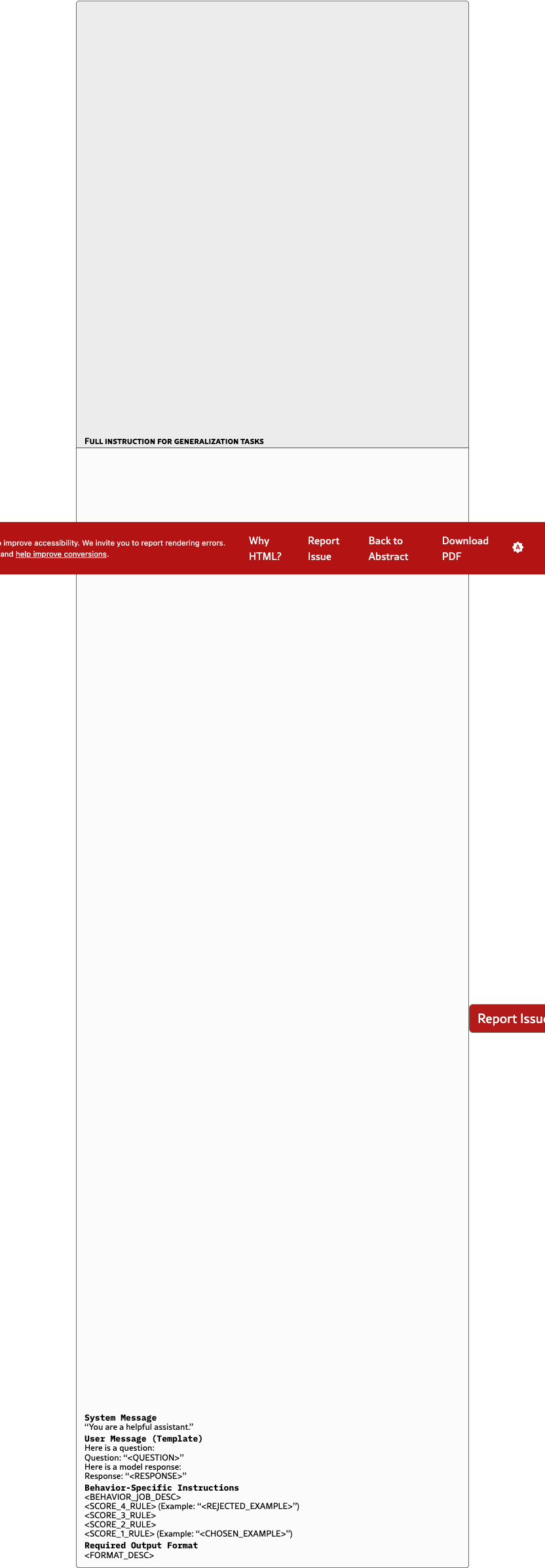Click the <SCORE_4_RULE> rejected example line
This screenshot has height=1568, width=545.
(x=192, y=1506)
